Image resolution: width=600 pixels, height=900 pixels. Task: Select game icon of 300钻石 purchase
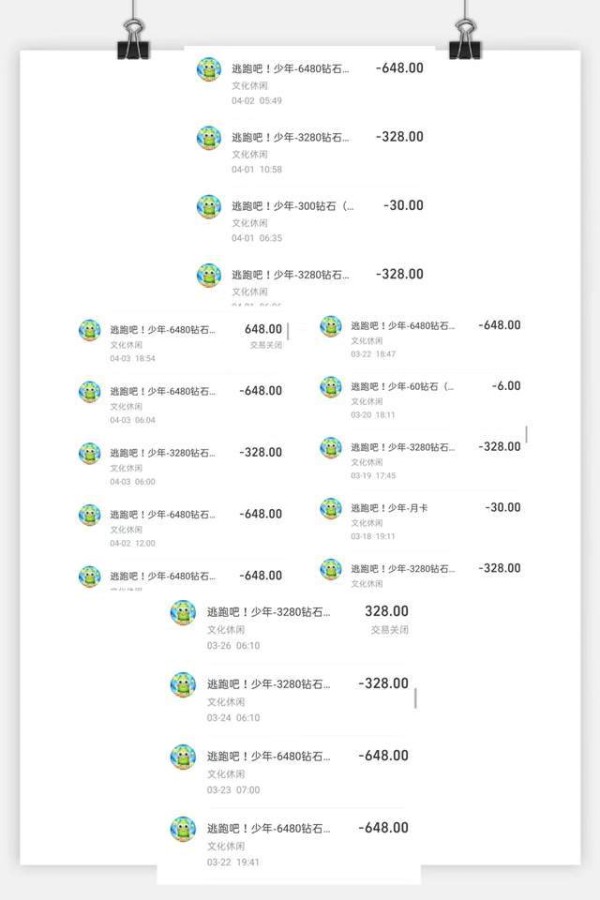click(x=208, y=207)
